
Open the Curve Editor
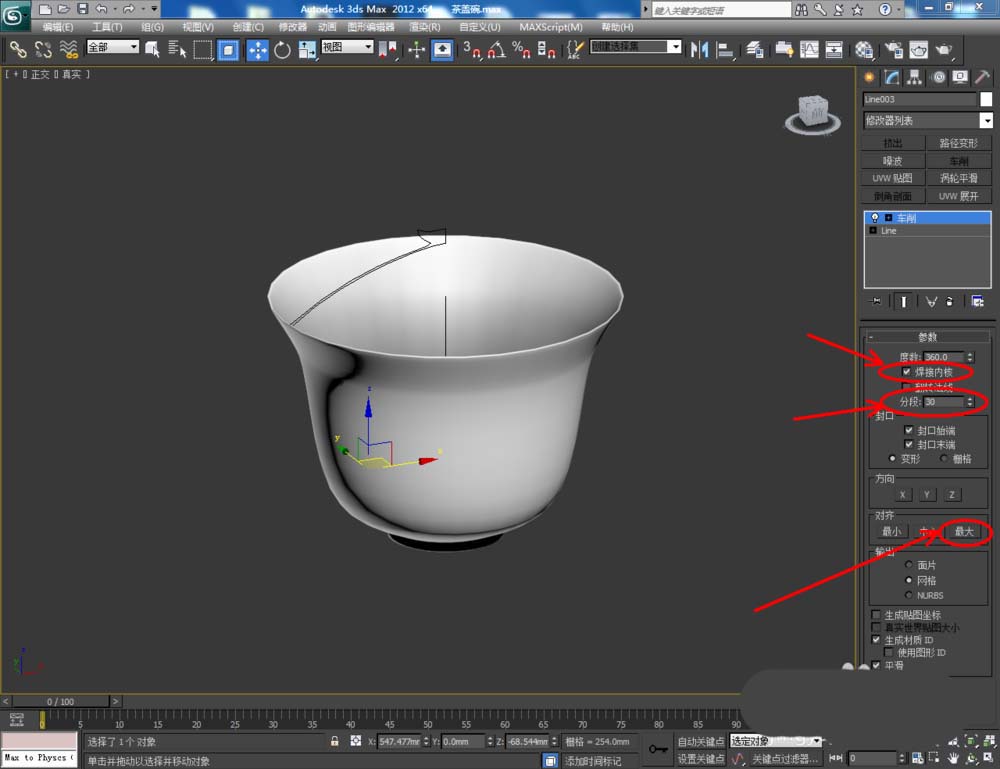point(809,49)
